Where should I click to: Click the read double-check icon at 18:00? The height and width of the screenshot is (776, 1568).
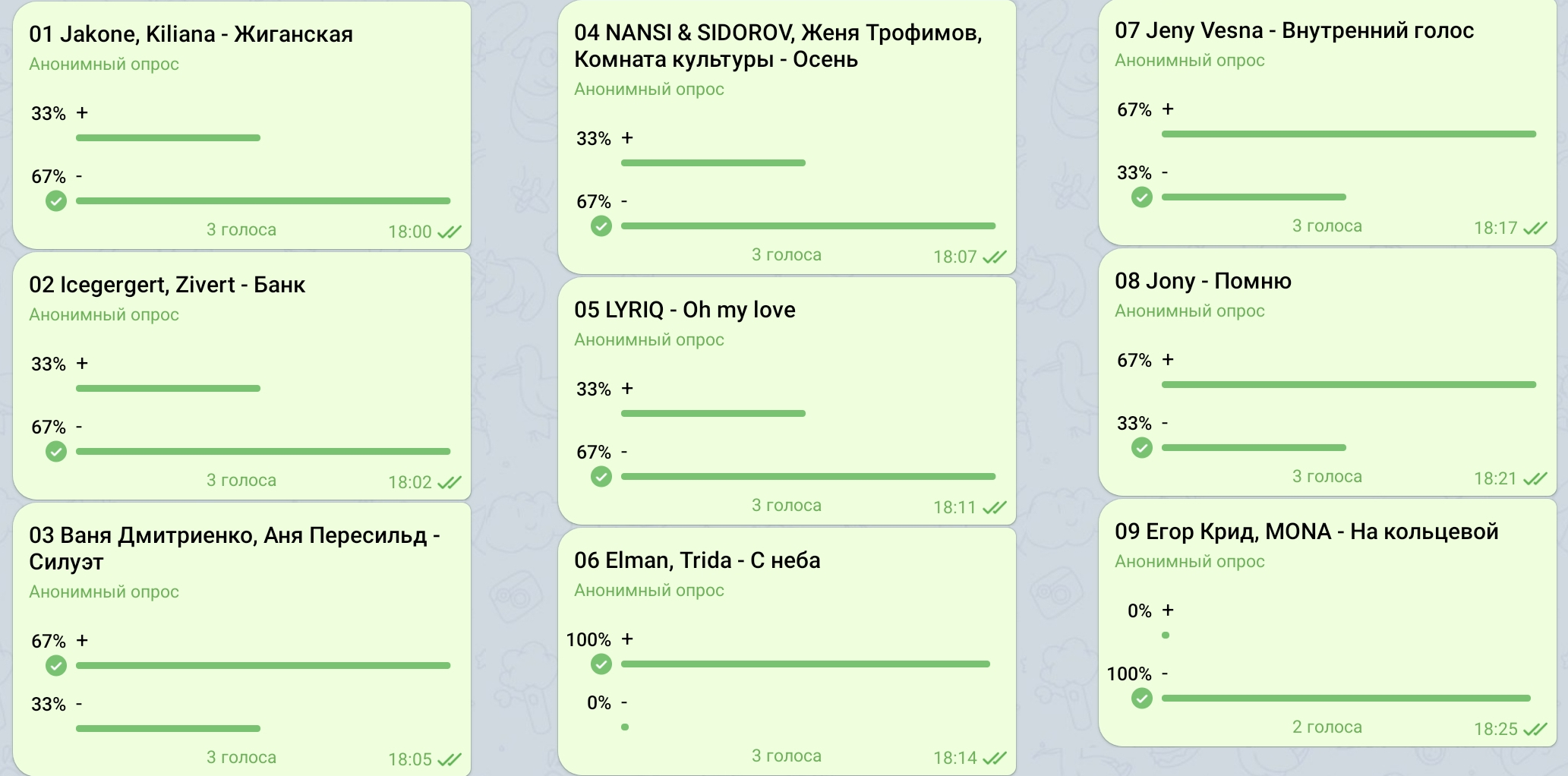450,232
